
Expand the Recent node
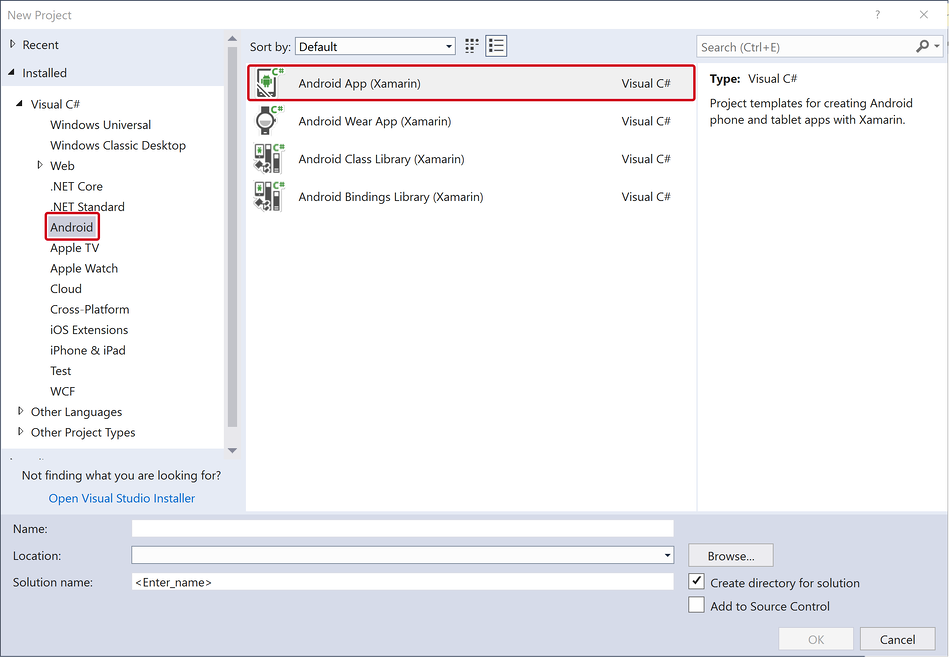pos(13,44)
